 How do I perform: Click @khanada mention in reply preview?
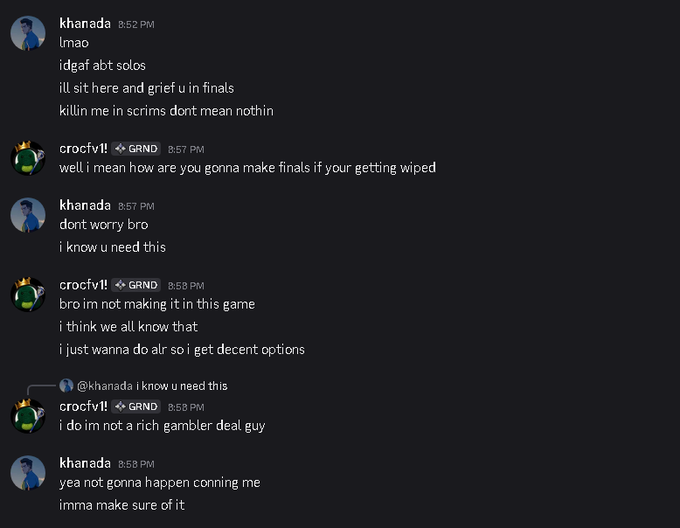(105, 386)
